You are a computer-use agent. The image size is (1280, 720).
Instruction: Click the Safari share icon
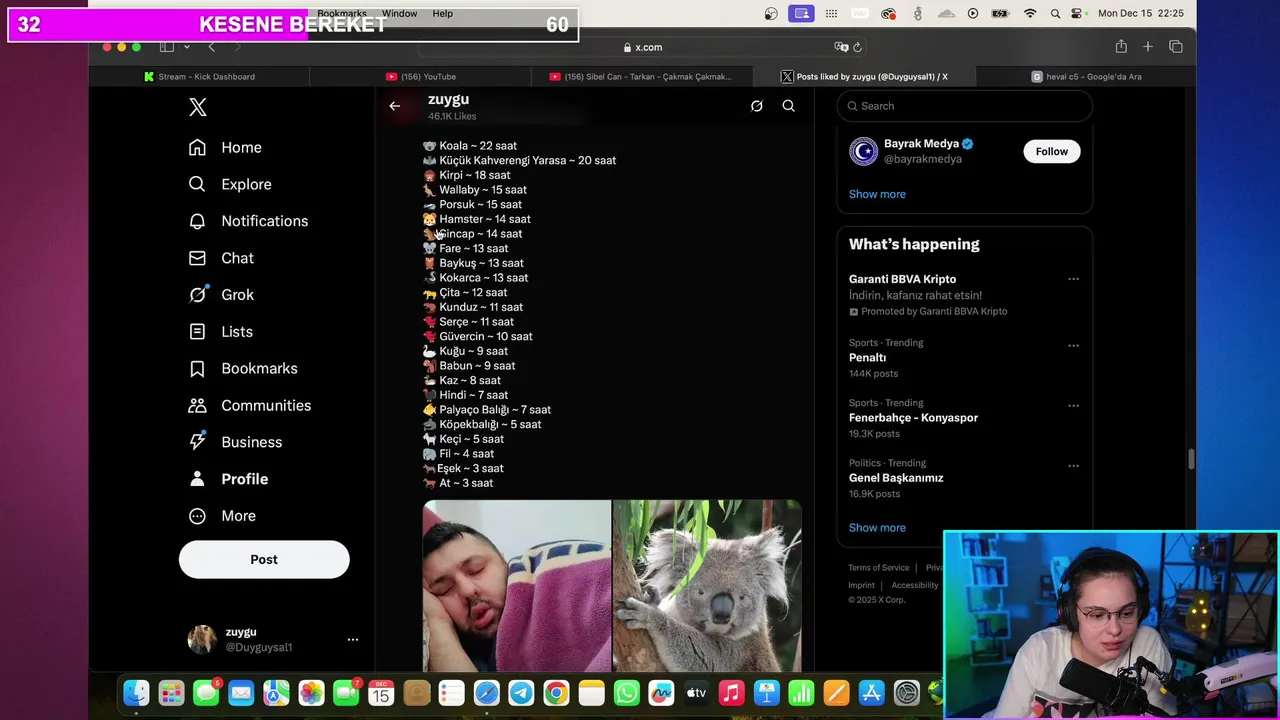pos(1121,46)
